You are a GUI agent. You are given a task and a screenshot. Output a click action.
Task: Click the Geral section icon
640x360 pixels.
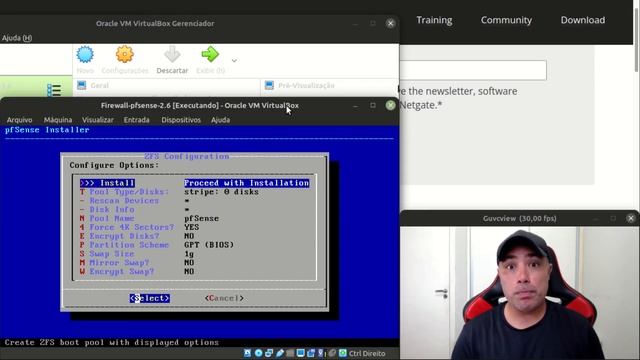pos(82,85)
